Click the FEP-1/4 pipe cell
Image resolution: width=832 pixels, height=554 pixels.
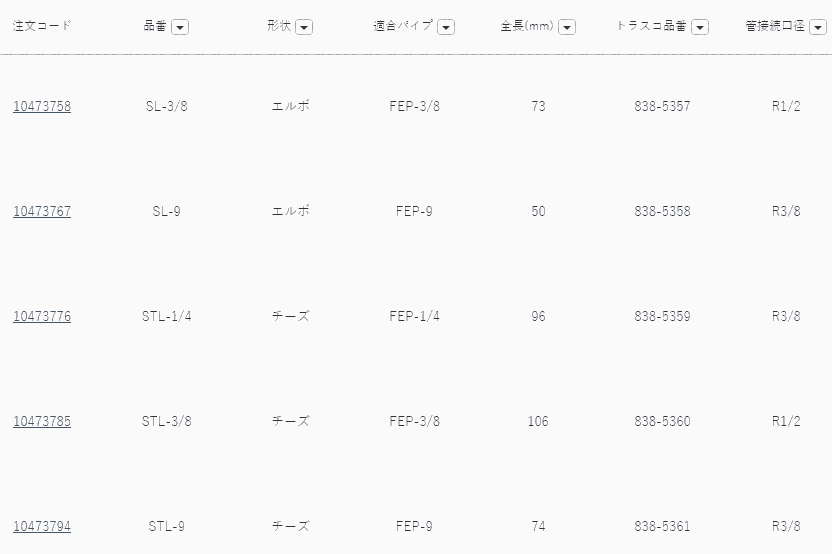tap(414, 316)
